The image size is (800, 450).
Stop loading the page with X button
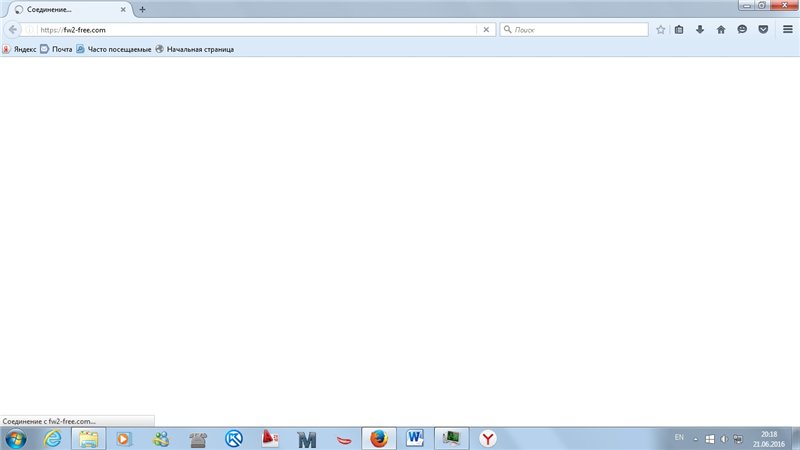pos(486,30)
